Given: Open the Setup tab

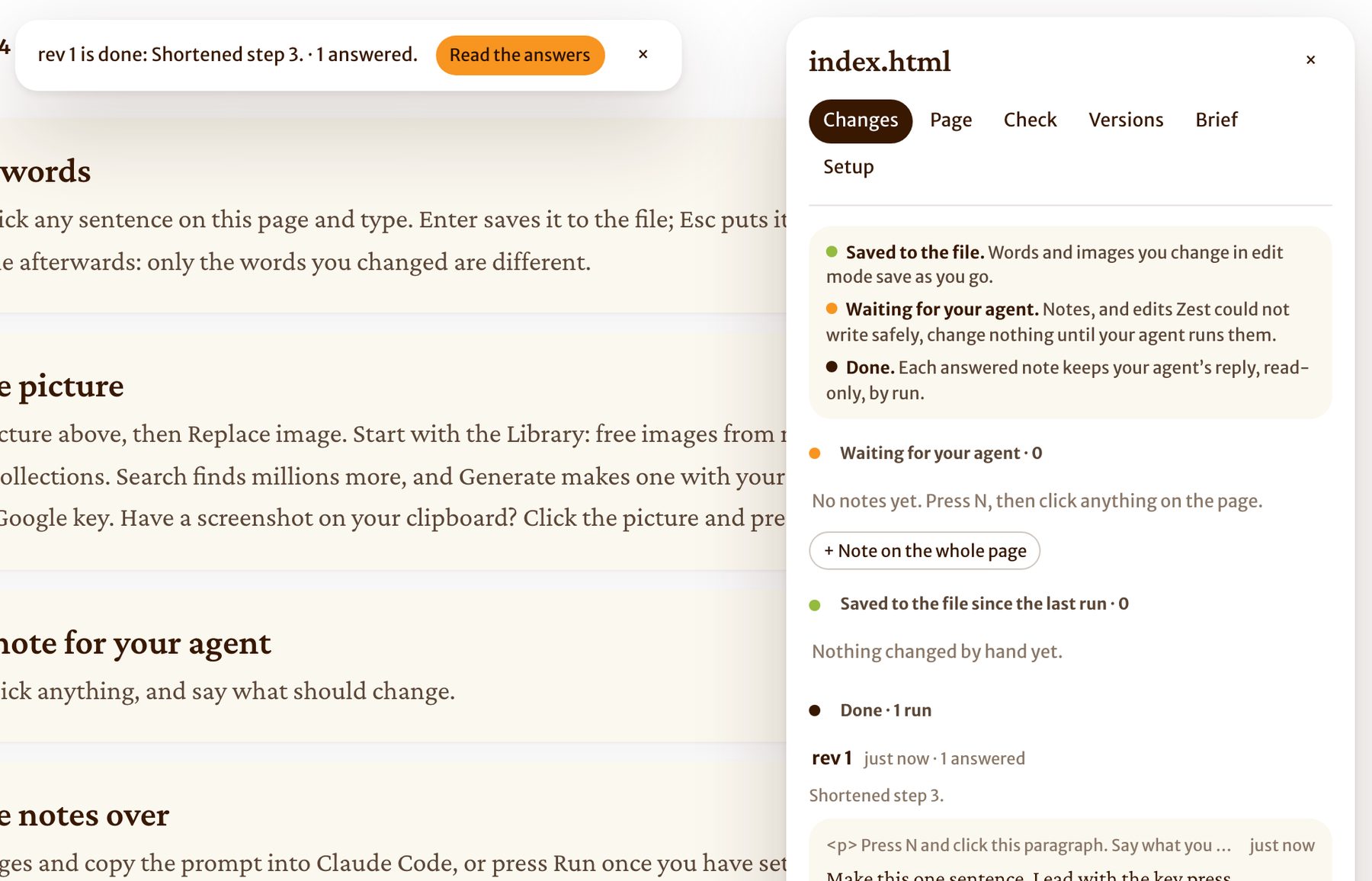Looking at the screenshot, I should point(848,167).
